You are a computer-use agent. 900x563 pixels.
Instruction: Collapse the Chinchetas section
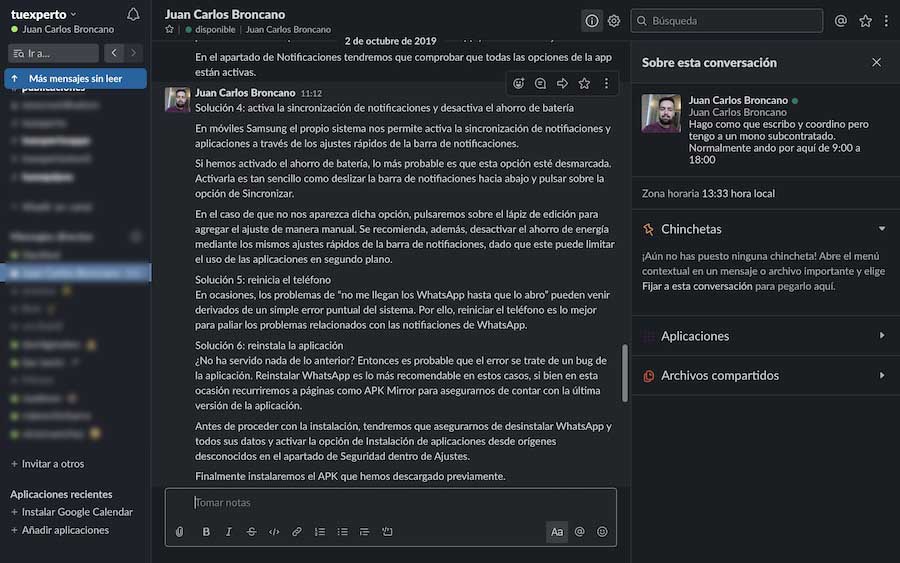point(881,229)
